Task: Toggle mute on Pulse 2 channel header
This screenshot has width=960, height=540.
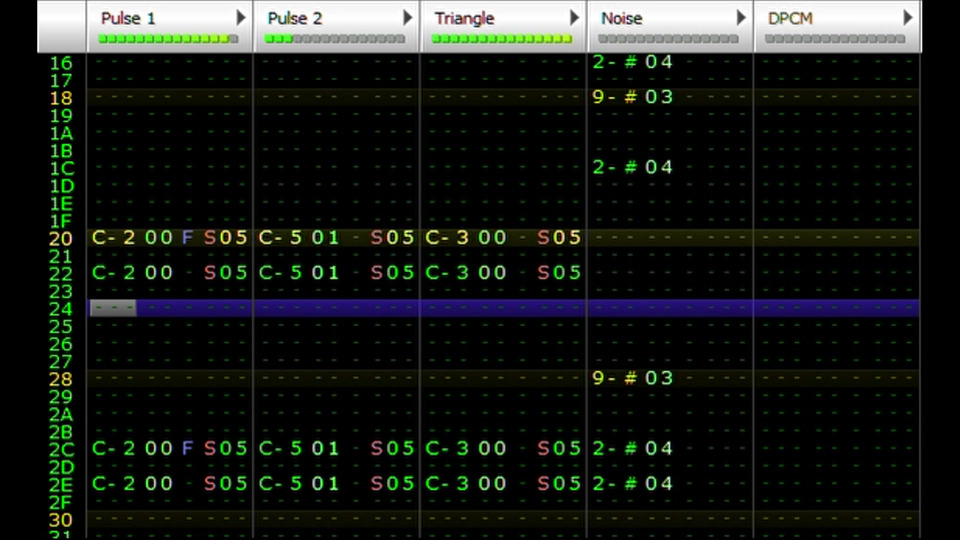Action: click(x=294, y=18)
